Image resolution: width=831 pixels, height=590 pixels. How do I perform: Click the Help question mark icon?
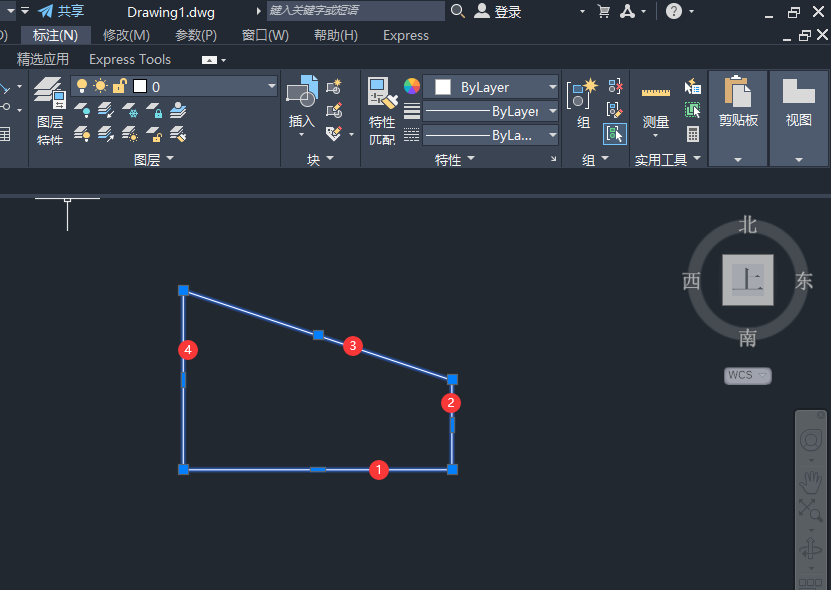674,11
